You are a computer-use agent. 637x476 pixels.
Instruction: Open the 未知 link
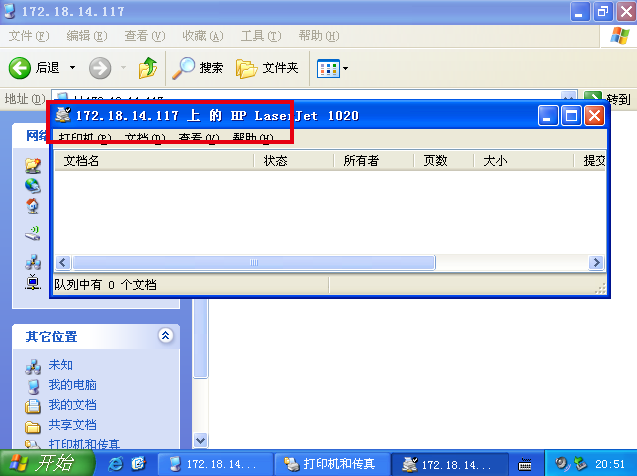coord(61,365)
